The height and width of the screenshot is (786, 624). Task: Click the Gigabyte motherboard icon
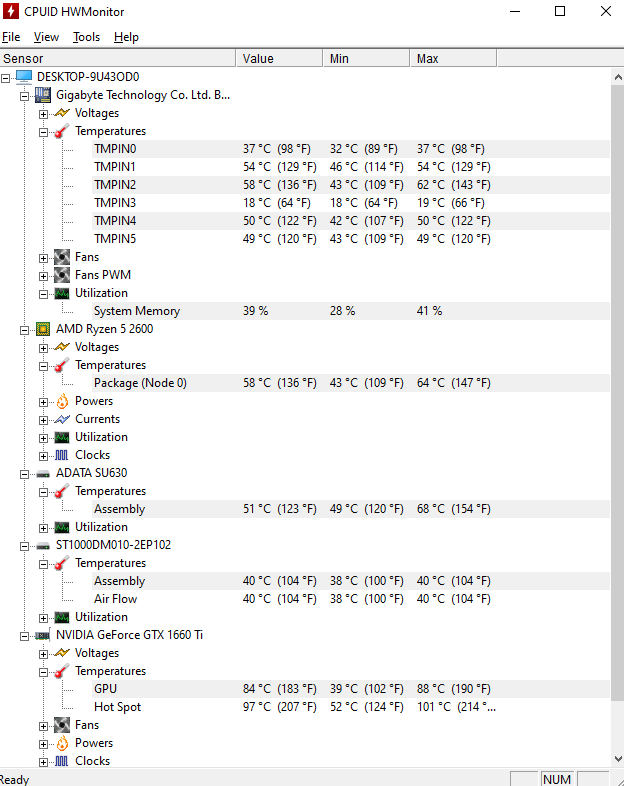click(43, 95)
